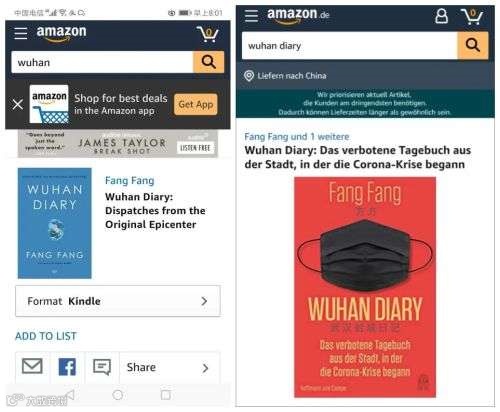This screenshot has width=500, height=412.
Task: Open the hamburger menu on amazon.de
Action: click(x=251, y=16)
